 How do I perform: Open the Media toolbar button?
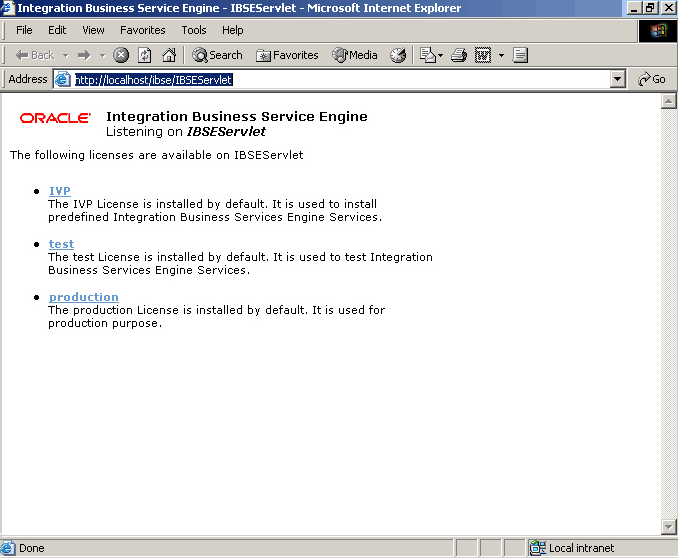click(355, 55)
